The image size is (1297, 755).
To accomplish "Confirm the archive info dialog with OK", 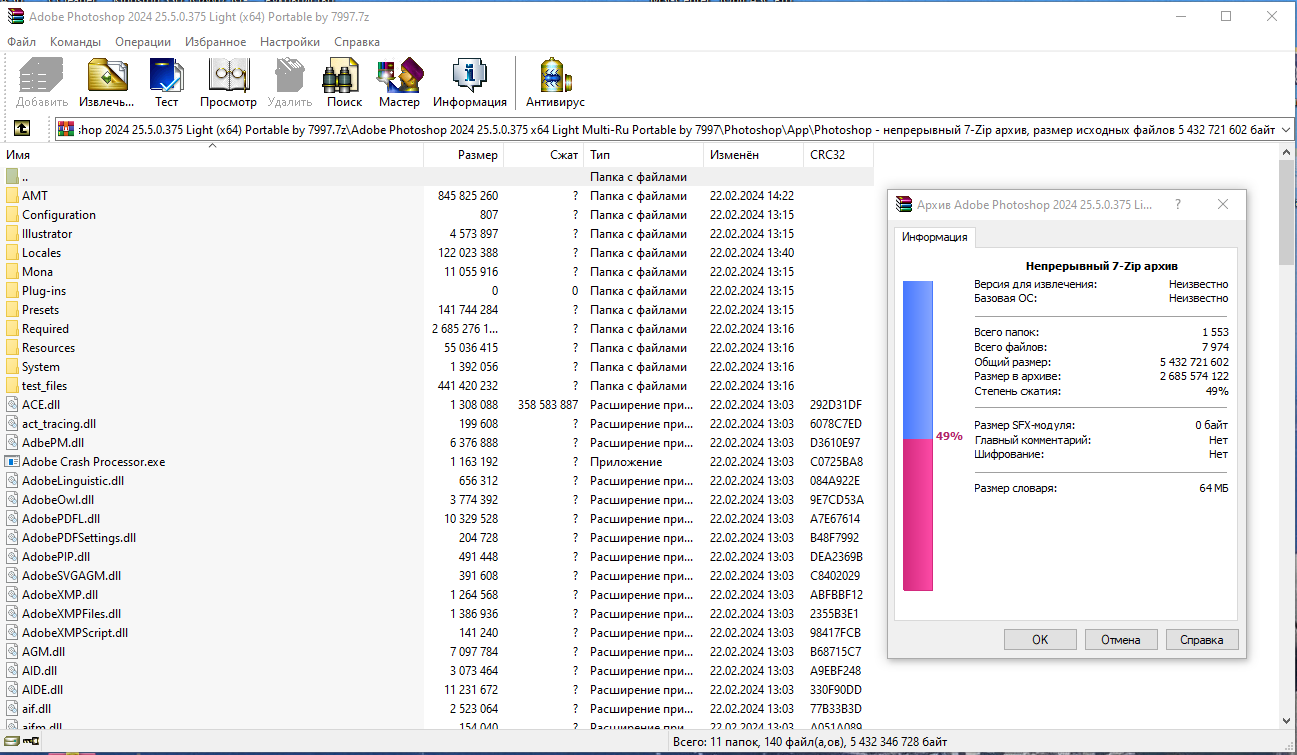I will (1040, 639).
